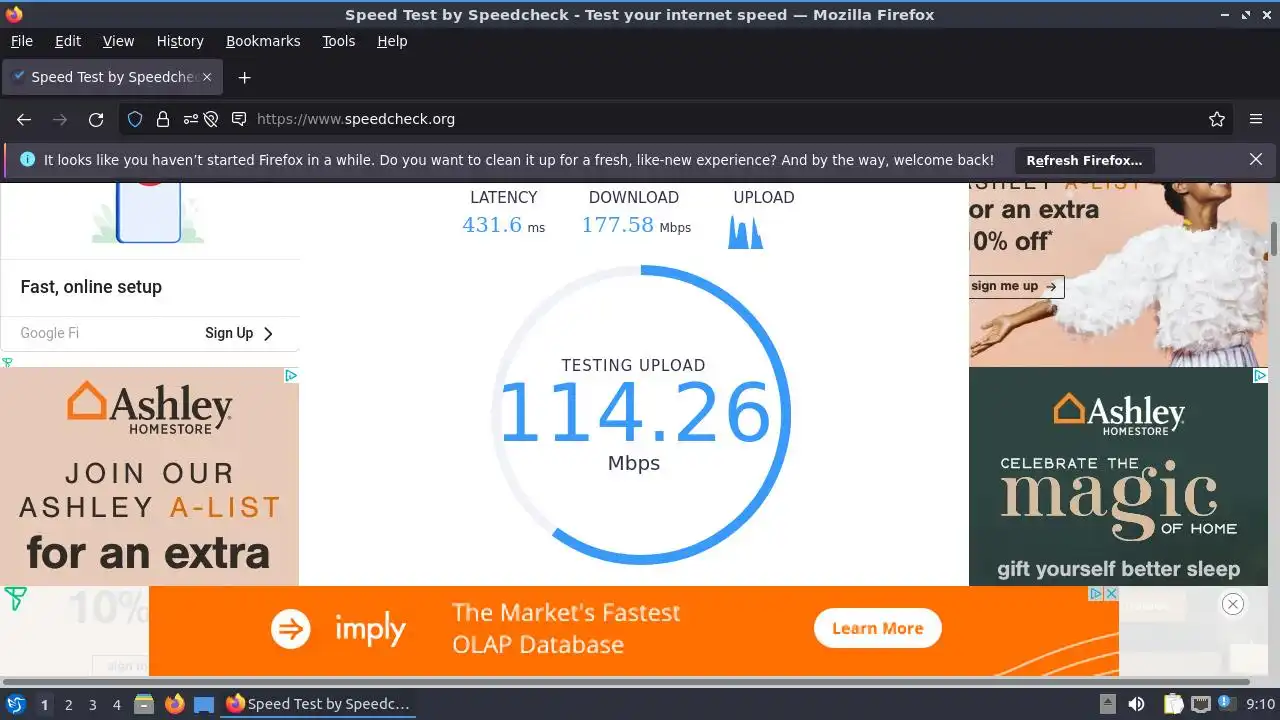Click the forward navigation arrow
This screenshot has width=1280, height=720.
tap(60, 119)
